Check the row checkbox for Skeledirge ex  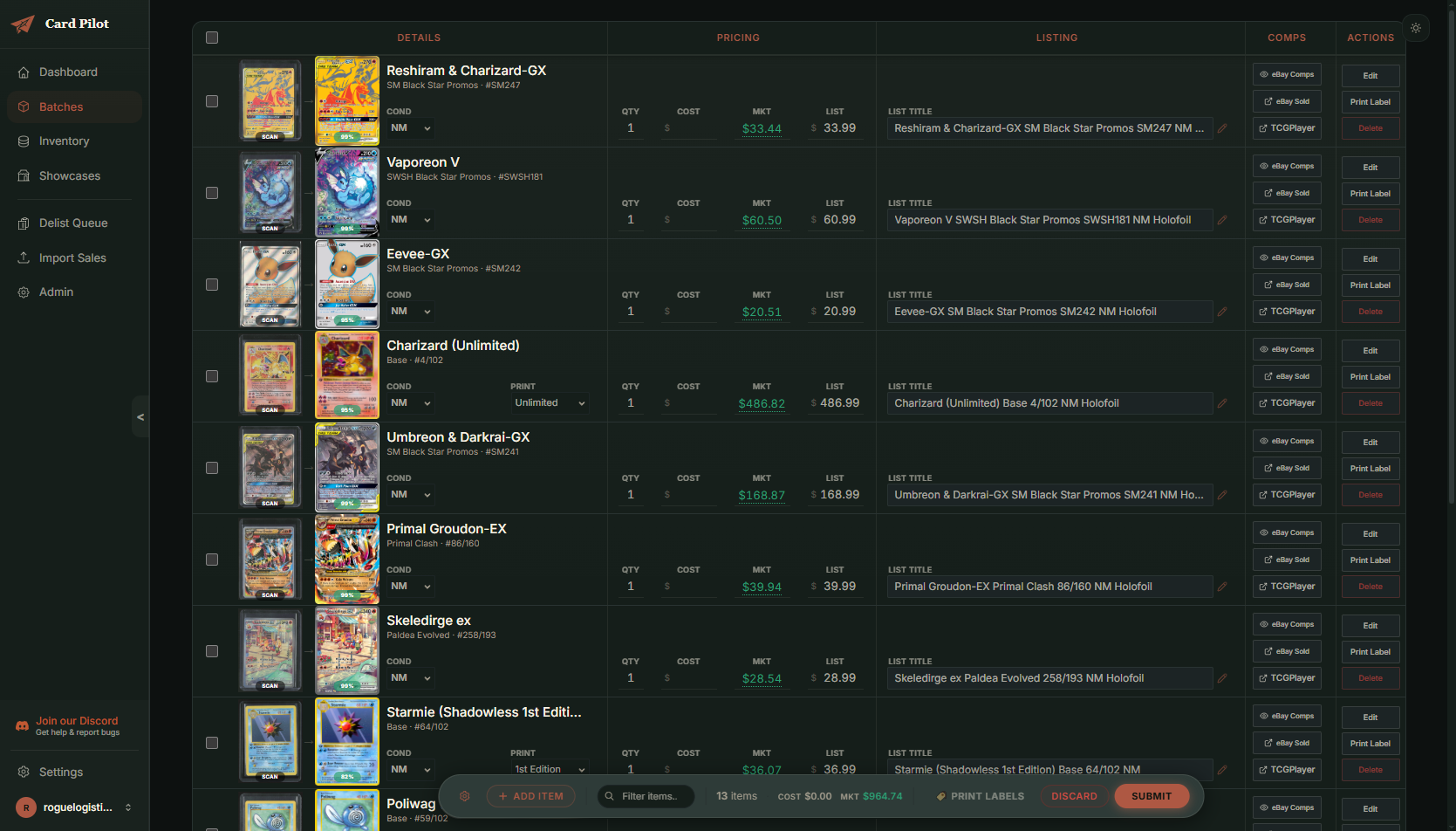(x=211, y=650)
